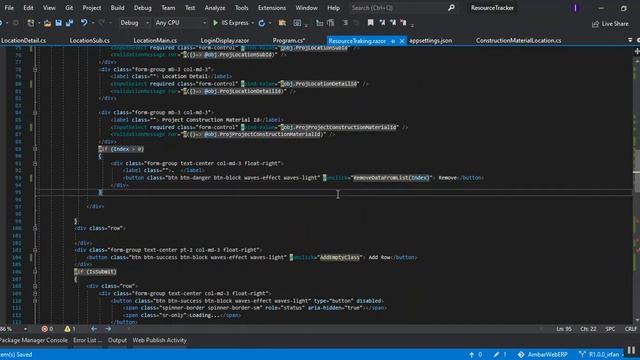Click the Redo icon
640x360 pixels.
(102, 23)
